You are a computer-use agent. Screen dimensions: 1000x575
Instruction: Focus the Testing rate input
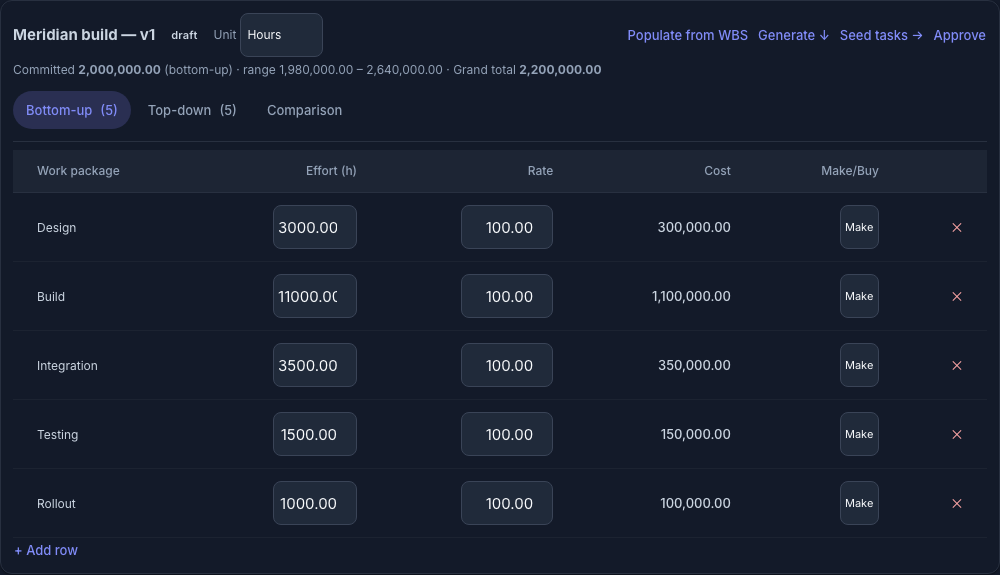507,434
